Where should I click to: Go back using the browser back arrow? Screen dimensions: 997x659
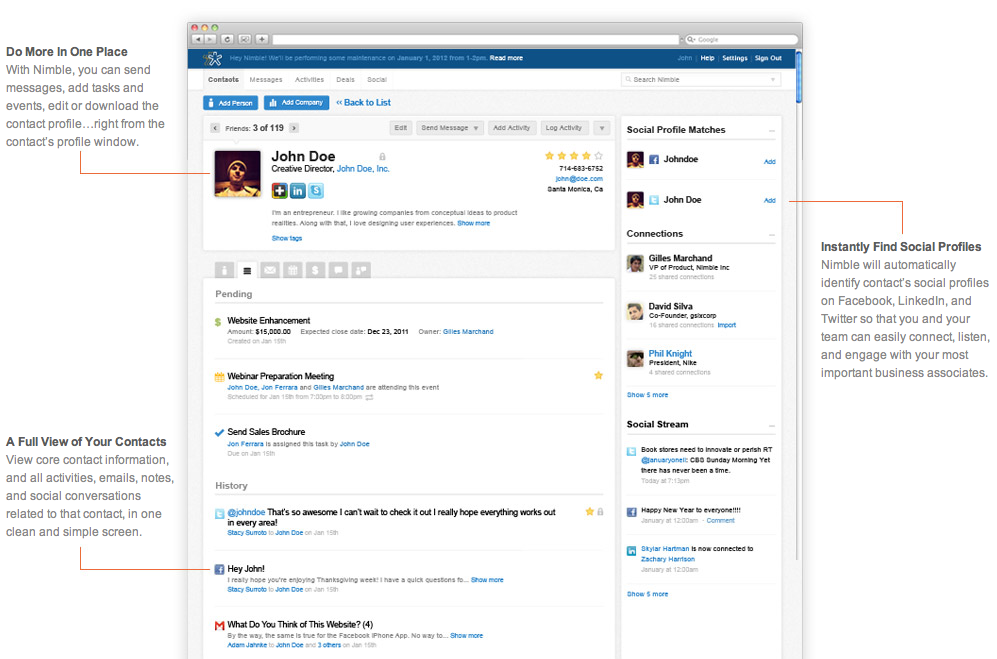tap(198, 39)
